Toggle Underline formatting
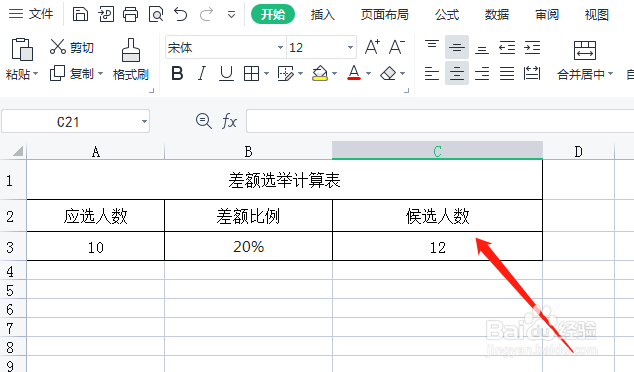This screenshot has width=634, height=372. click(226, 74)
